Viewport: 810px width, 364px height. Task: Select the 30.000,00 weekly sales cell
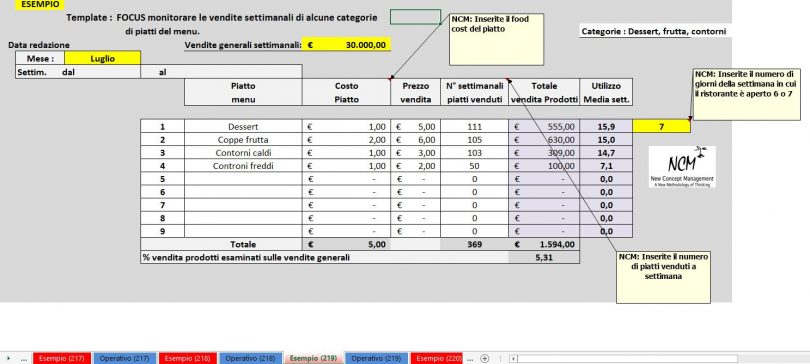tap(347, 45)
